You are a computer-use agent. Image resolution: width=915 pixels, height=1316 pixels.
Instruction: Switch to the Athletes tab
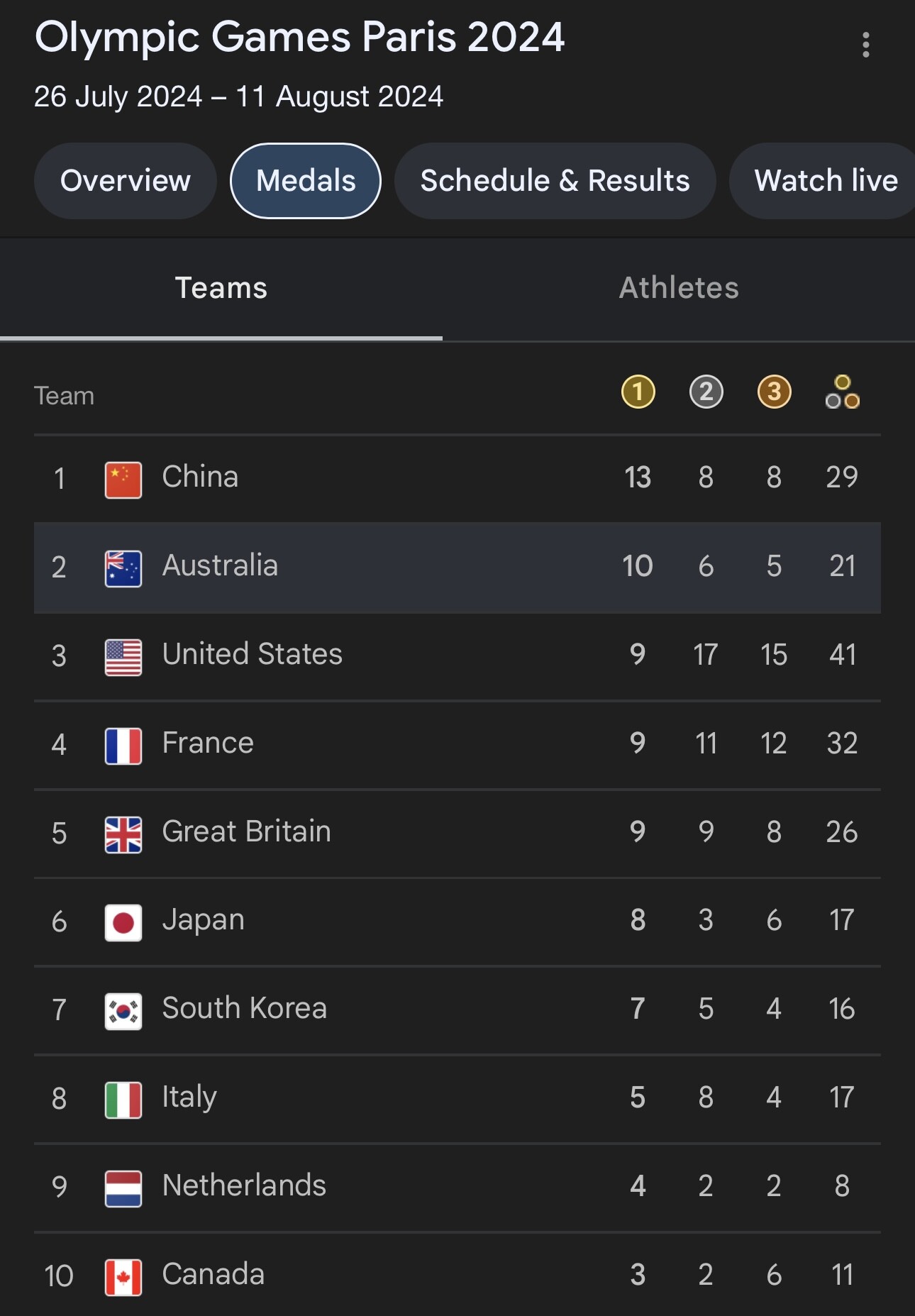[x=679, y=289]
